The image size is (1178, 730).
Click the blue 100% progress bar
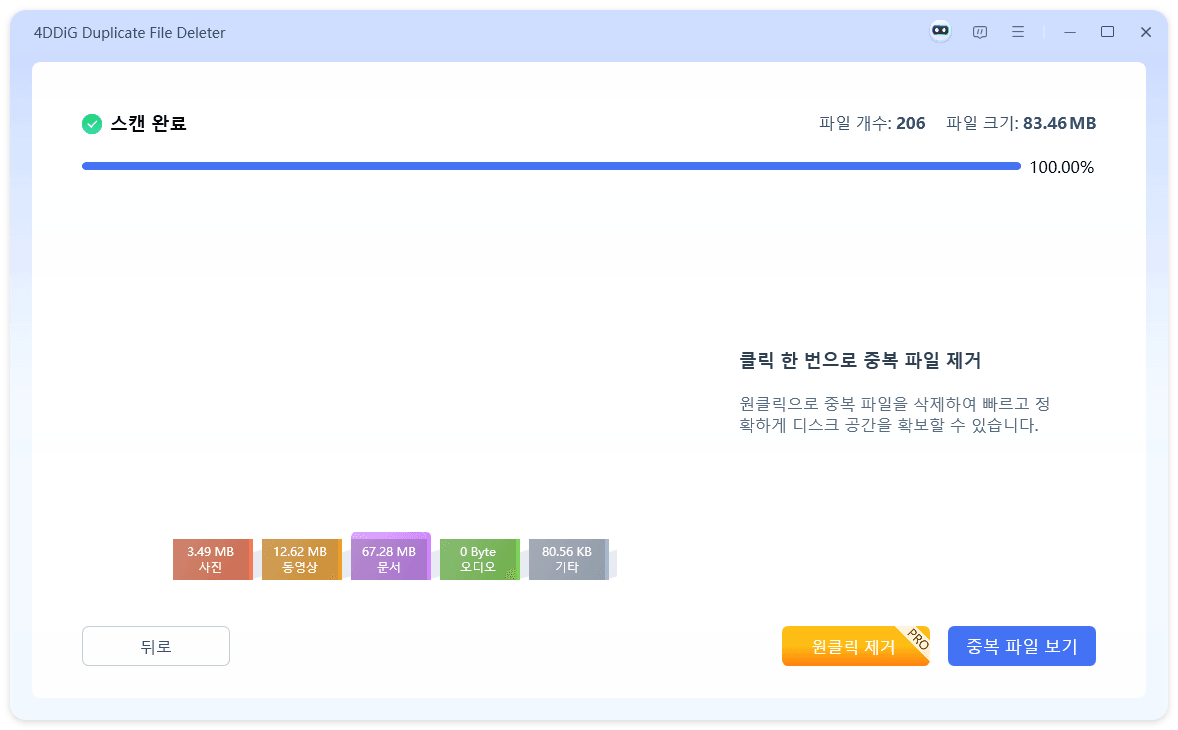point(550,166)
